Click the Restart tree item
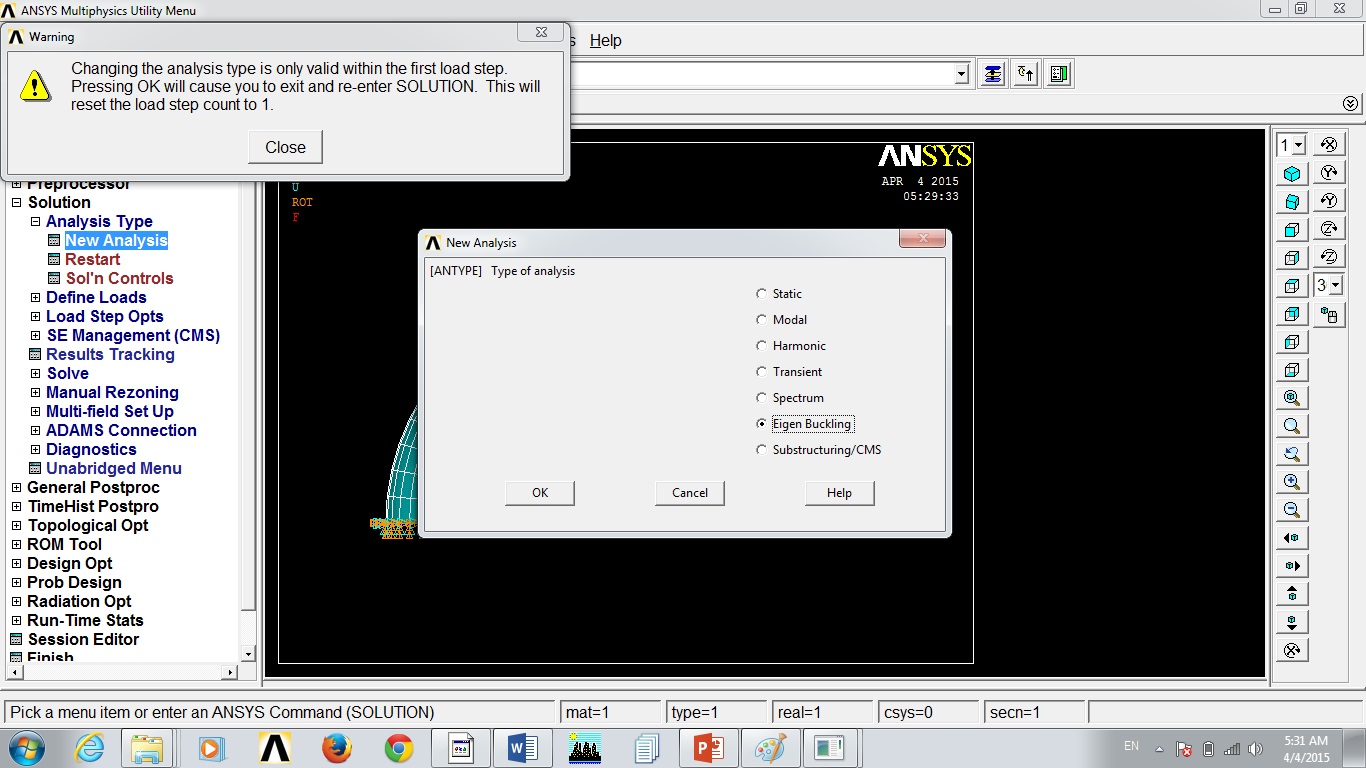The width and height of the screenshot is (1366, 768). point(92,260)
